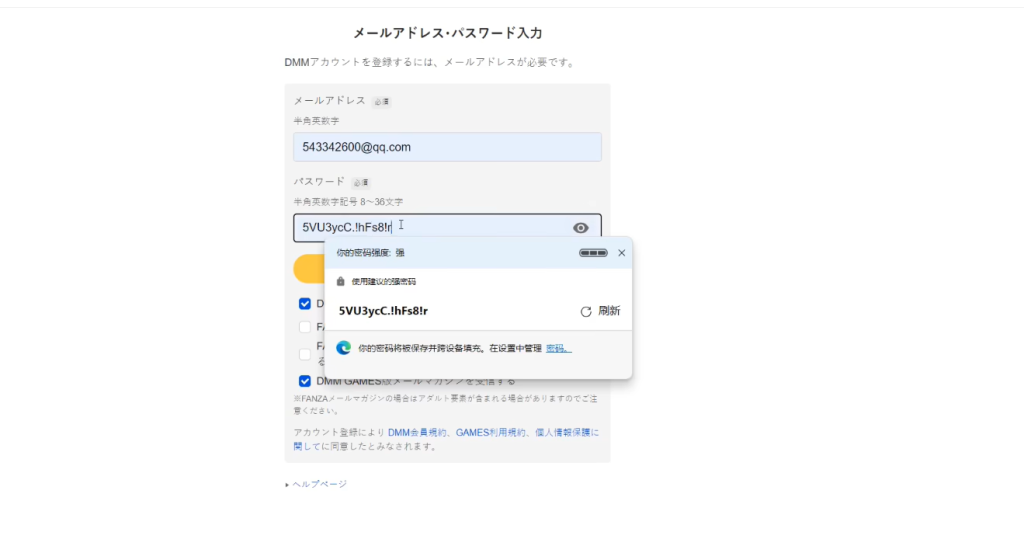1024x546 pixels.
Task: Click the 半角英数字記号 8〜36文字 hint
Action: point(348,202)
